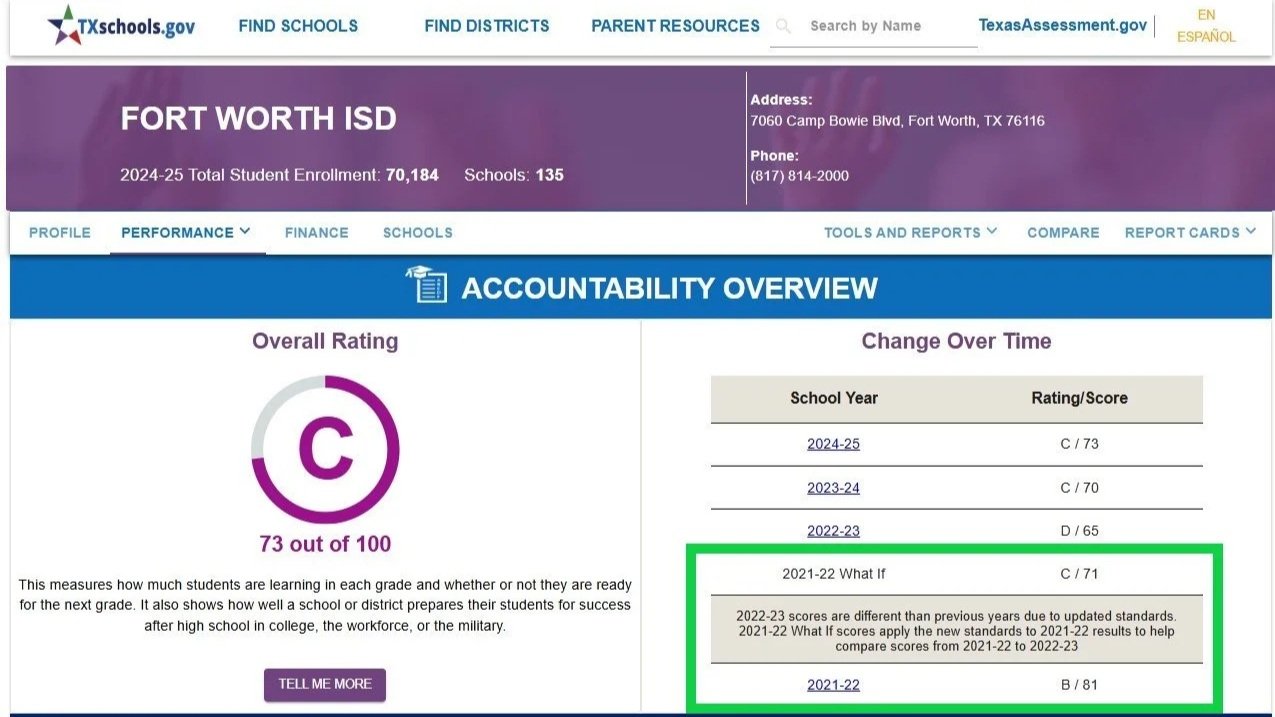Click the search magnifier icon

coord(784,26)
